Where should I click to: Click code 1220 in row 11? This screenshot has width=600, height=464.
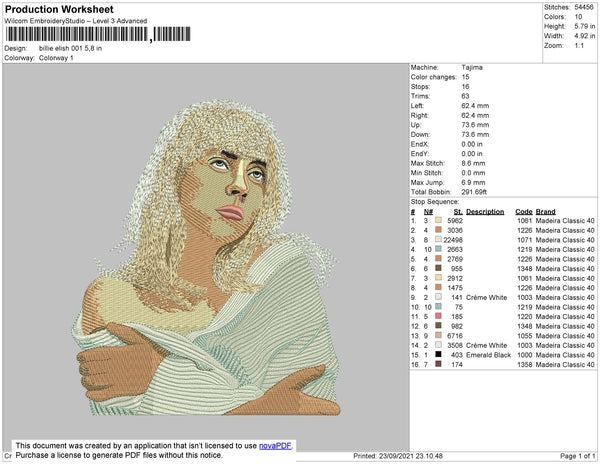coord(525,317)
